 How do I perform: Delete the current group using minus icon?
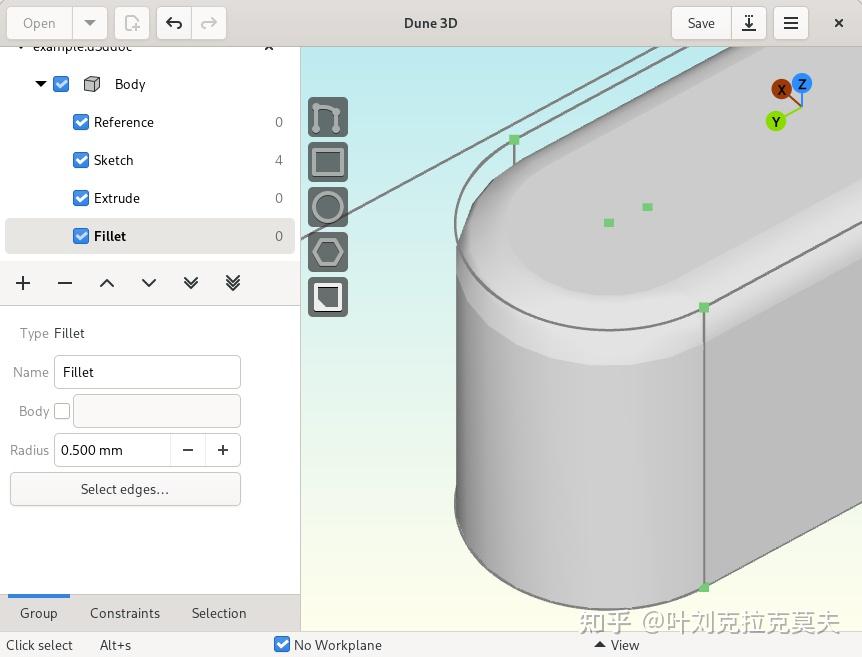coord(64,283)
